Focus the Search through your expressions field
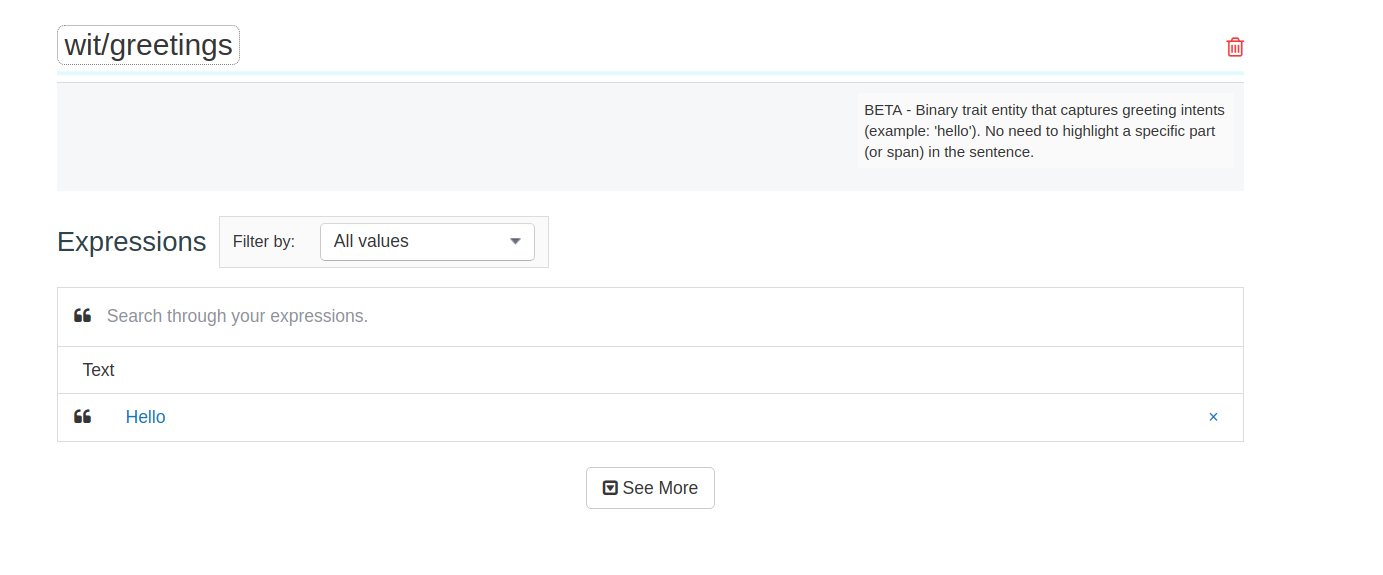Screen dimensions: 1383x575 pos(600,316)
